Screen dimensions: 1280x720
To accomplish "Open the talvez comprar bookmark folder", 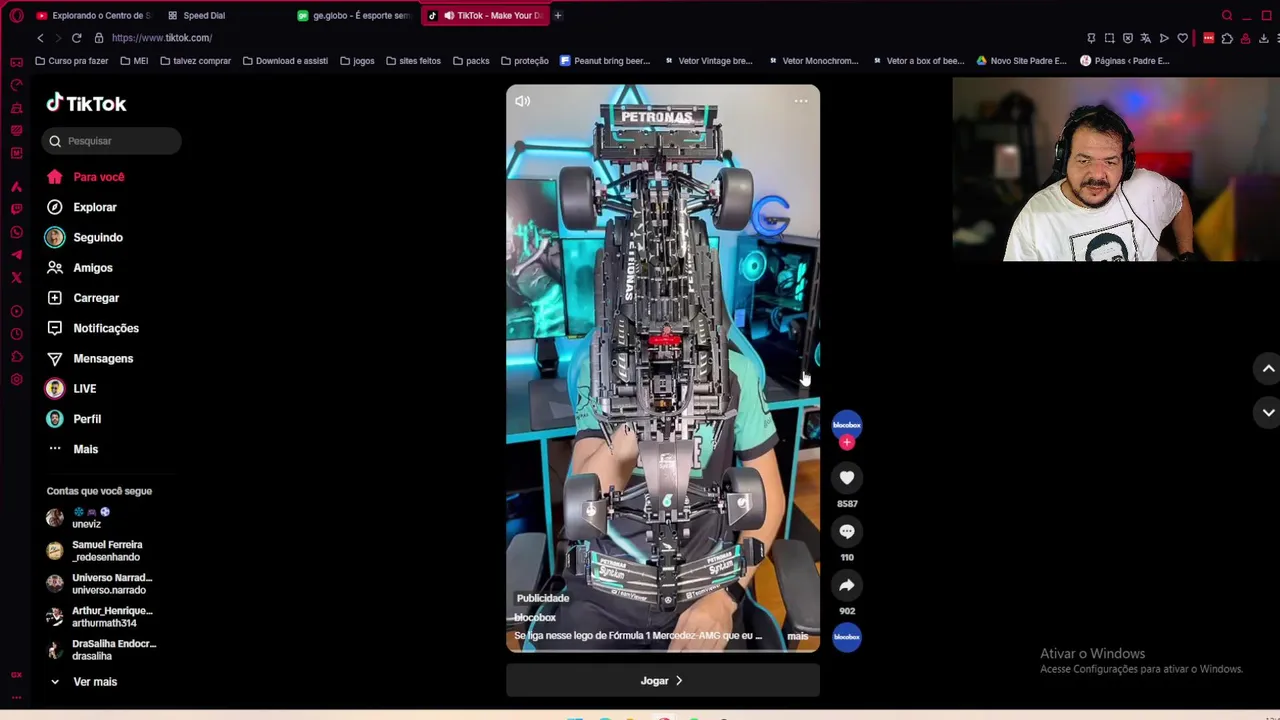I will click(195, 61).
